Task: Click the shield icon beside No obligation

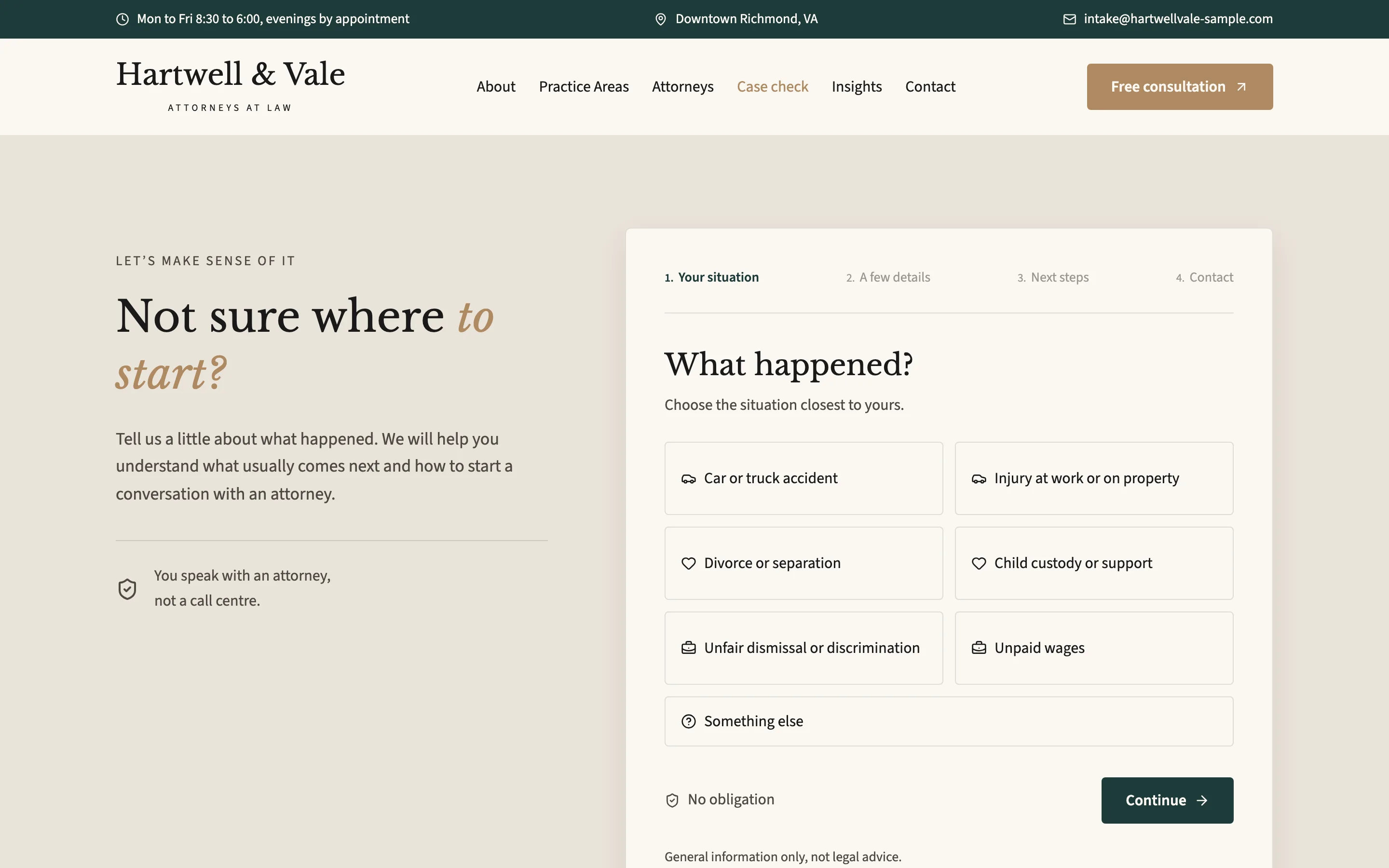Action: pos(672,800)
